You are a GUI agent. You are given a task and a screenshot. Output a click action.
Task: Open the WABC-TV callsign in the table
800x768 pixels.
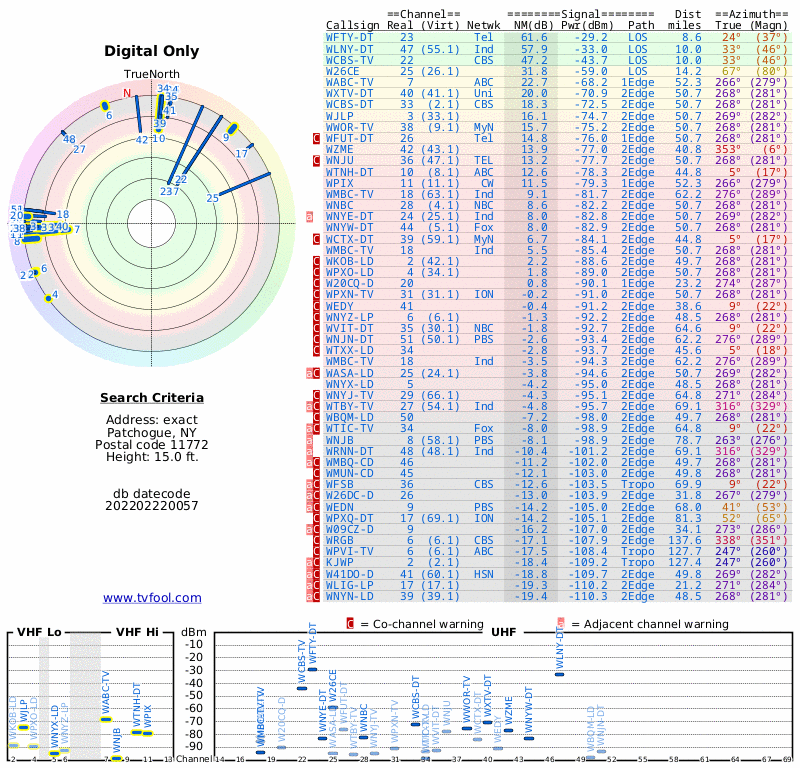click(349, 82)
